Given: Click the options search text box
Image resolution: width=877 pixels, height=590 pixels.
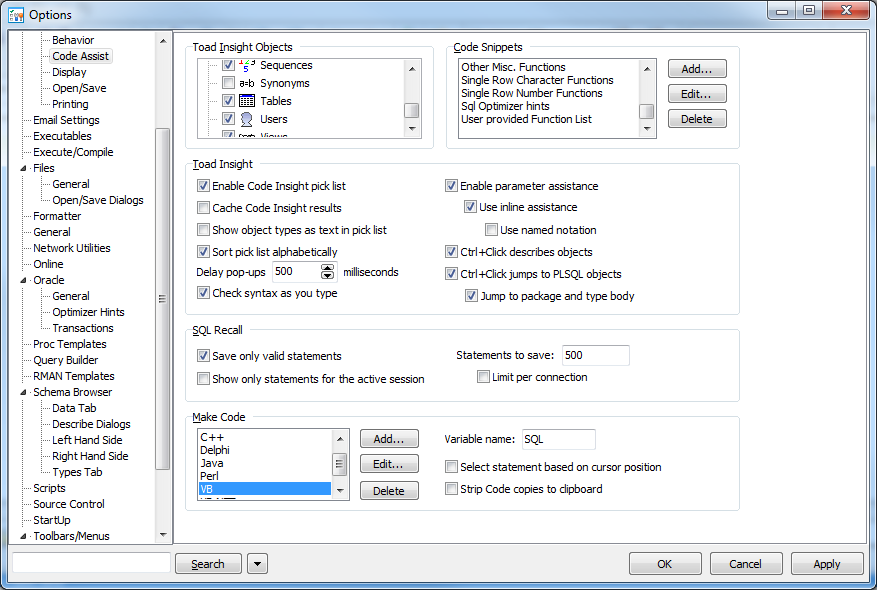Looking at the screenshot, I should 91,563.
